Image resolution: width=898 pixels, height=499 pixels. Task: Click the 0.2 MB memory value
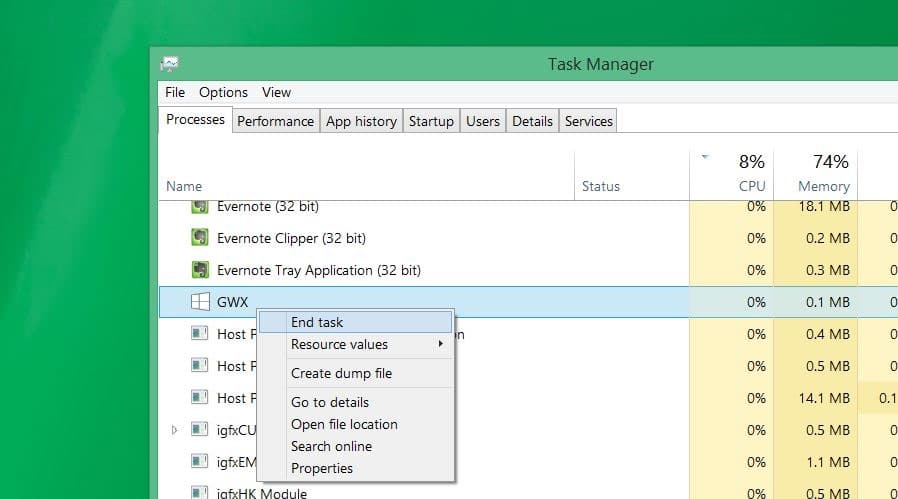828,238
